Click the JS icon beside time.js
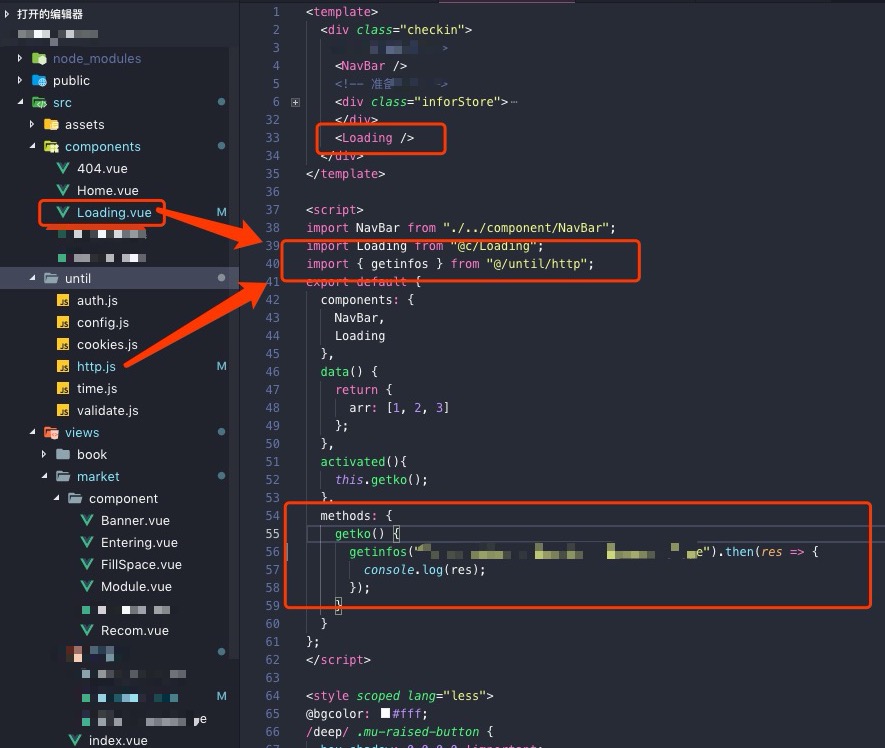 [x=63, y=388]
